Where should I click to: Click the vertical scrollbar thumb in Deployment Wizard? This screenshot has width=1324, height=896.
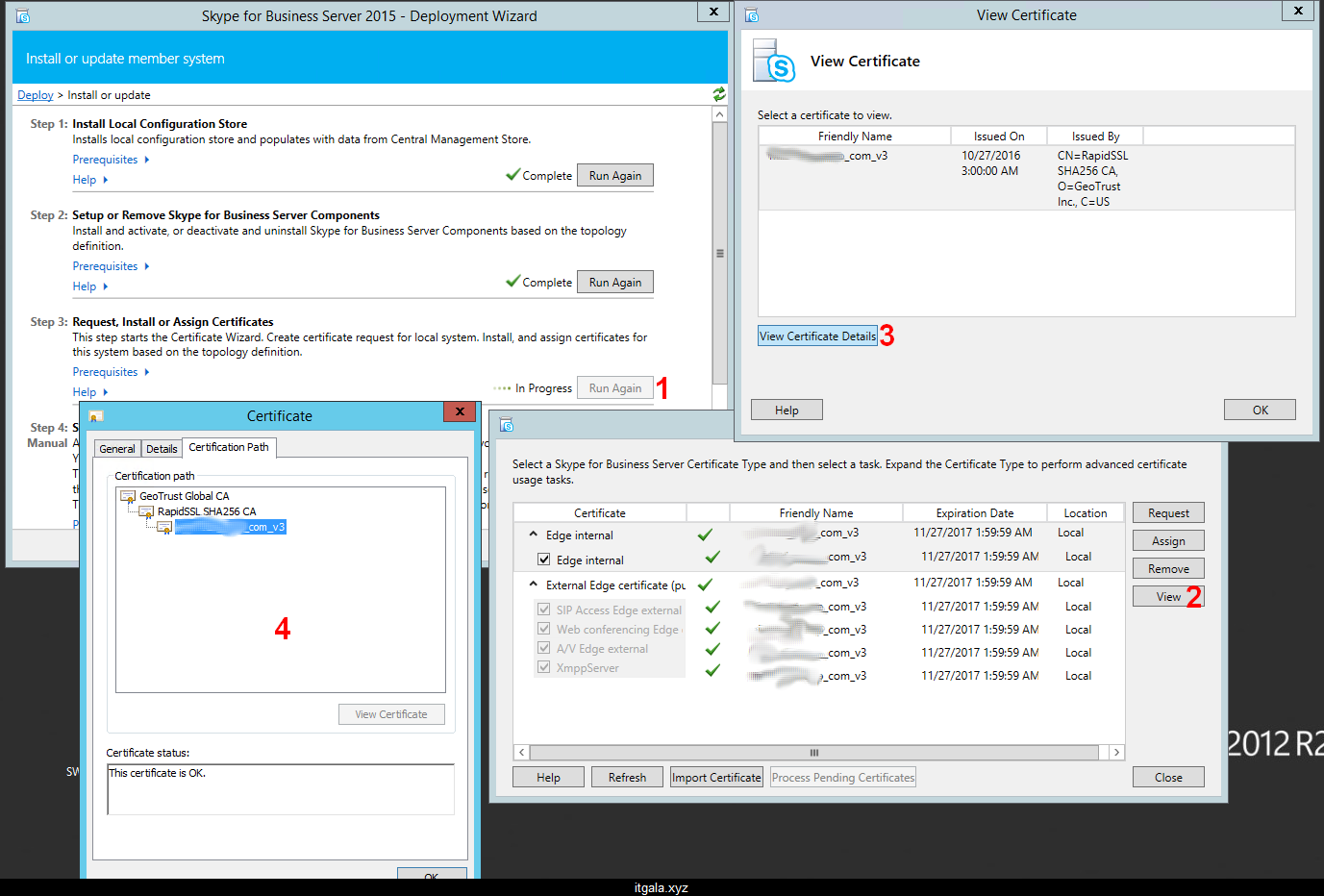pos(719,254)
